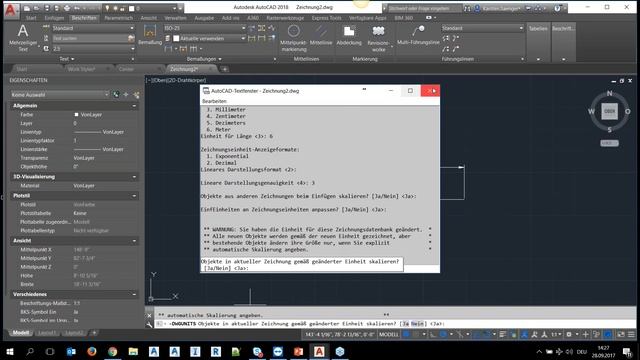
Task: Click the Ja option in command line
Action: 405,324
